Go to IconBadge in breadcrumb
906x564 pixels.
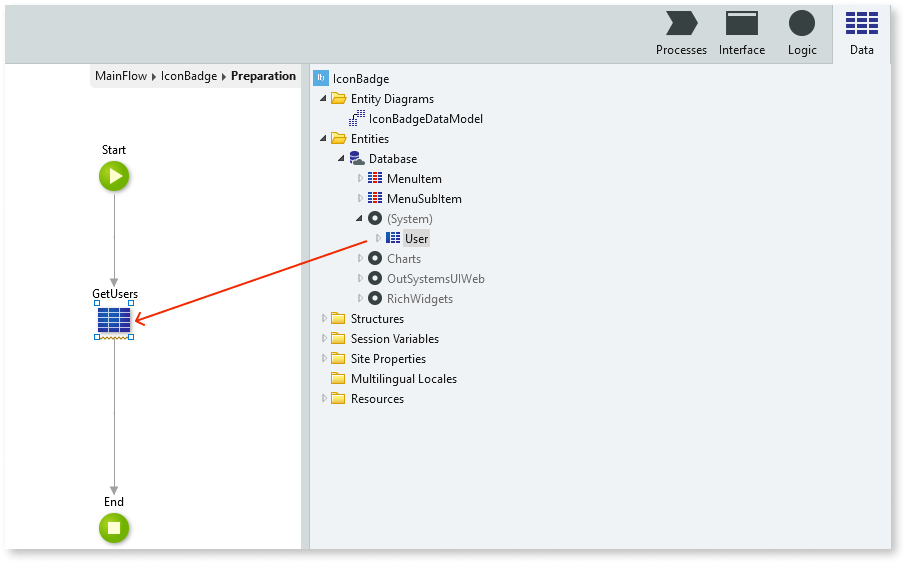coord(189,76)
